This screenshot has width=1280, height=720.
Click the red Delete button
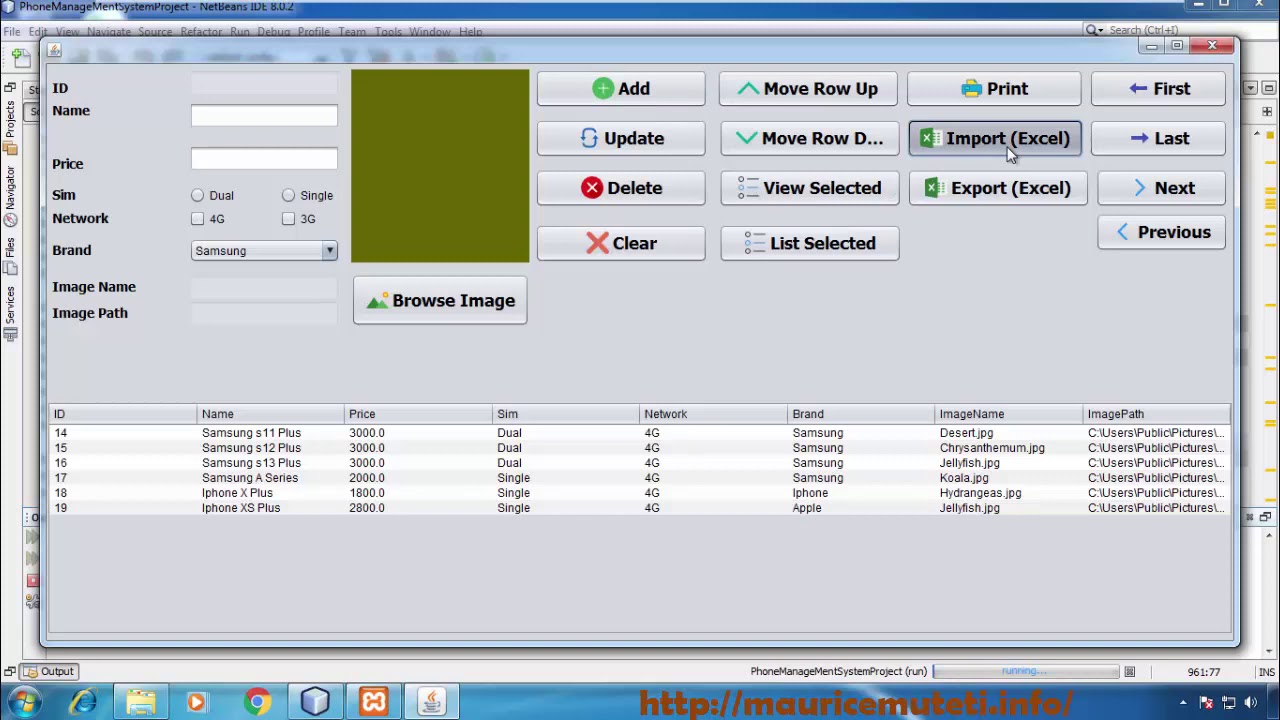pyautogui.click(x=620, y=188)
